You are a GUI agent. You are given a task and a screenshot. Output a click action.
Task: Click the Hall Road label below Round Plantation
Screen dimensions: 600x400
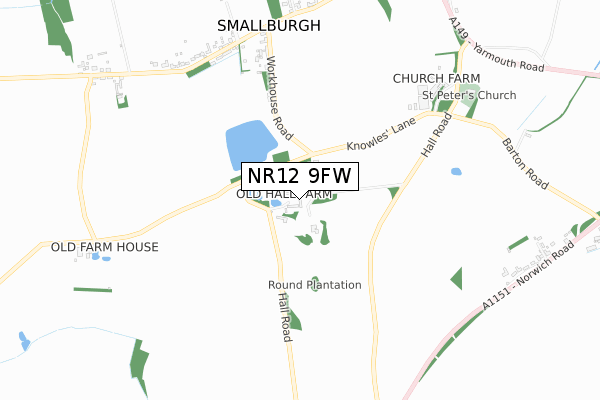click(284, 317)
